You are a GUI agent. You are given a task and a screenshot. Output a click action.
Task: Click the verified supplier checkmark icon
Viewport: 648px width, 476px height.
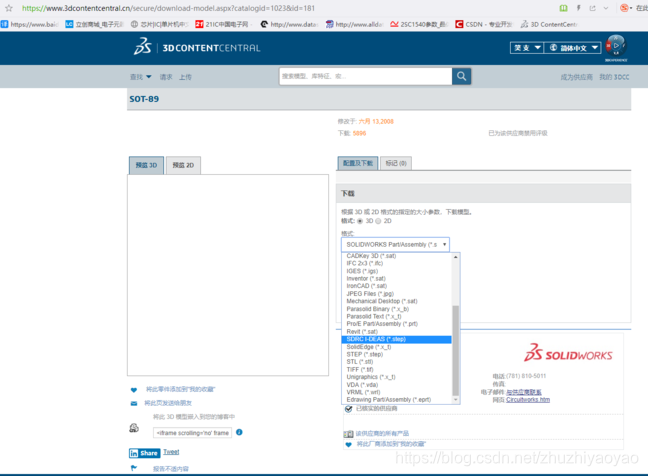[348, 409]
